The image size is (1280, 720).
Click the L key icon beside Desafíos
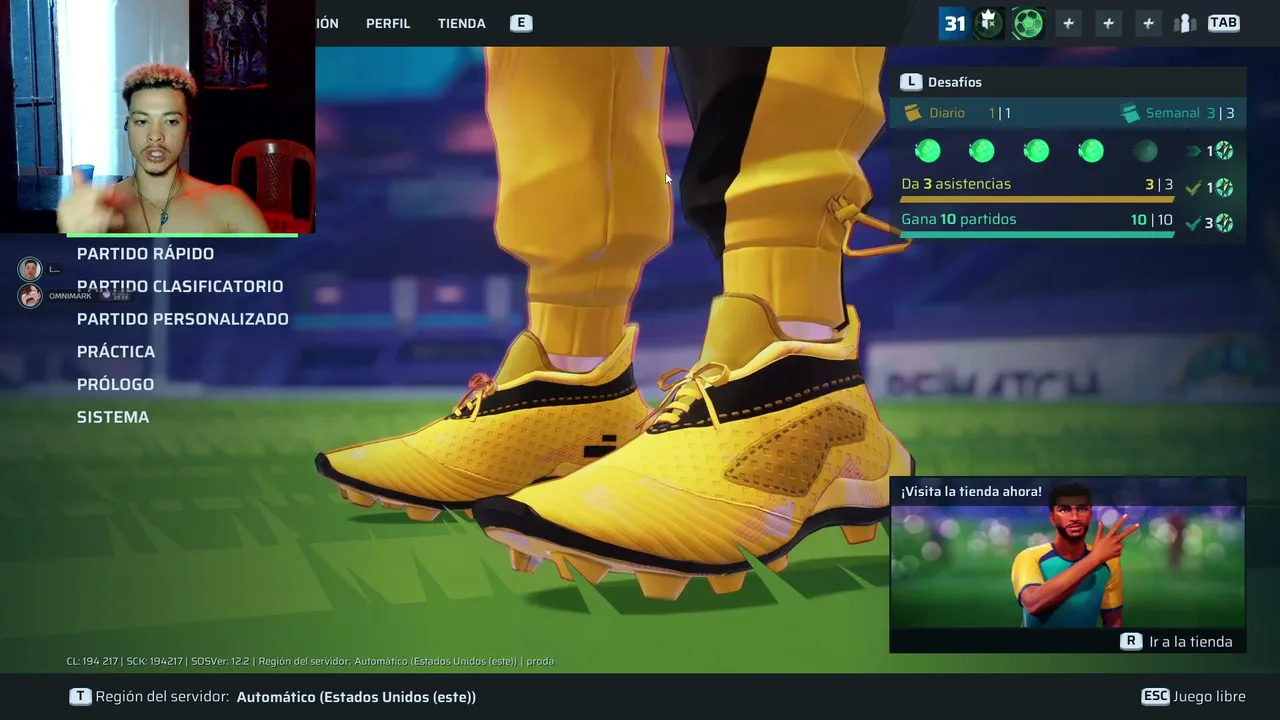(x=910, y=82)
